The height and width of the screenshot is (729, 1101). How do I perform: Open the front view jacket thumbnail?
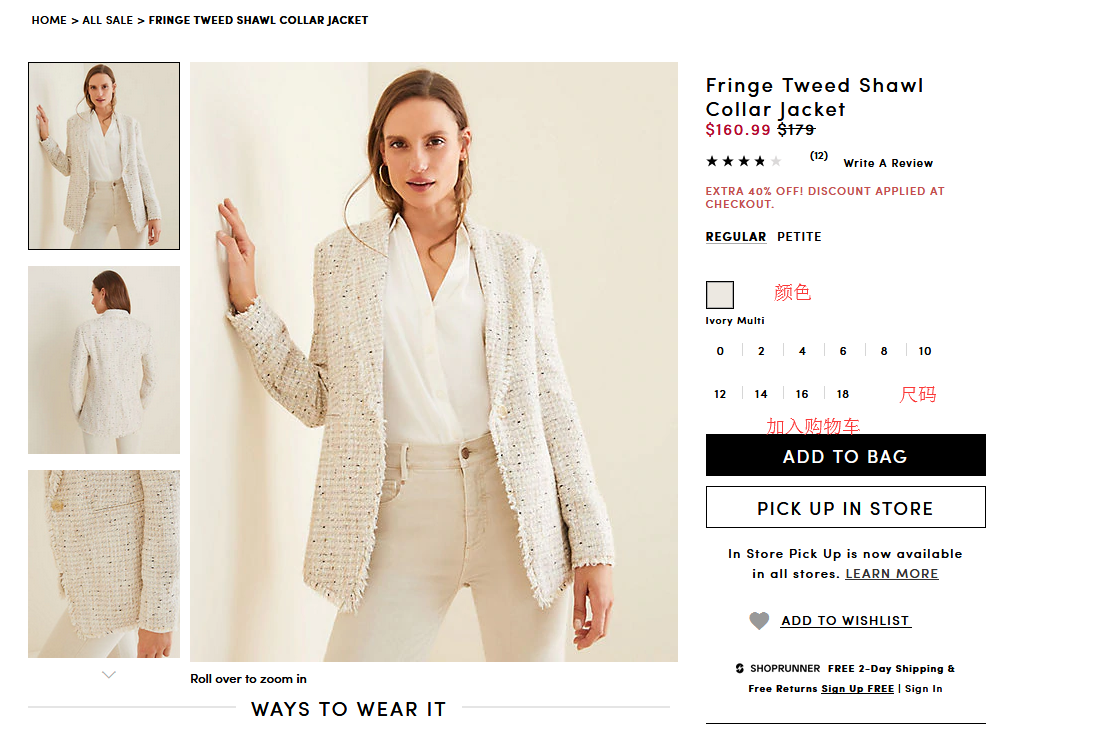(104, 156)
